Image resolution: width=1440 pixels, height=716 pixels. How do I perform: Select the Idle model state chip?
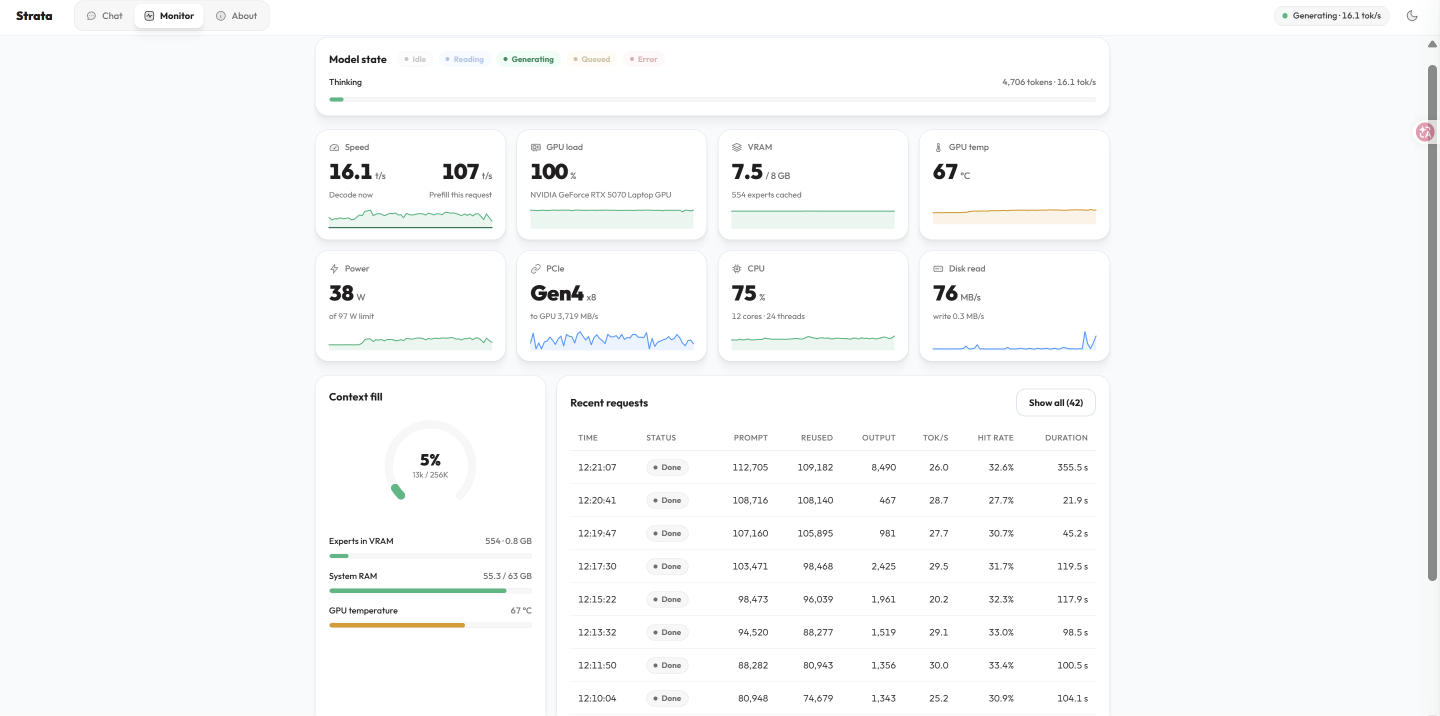(415, 59)
